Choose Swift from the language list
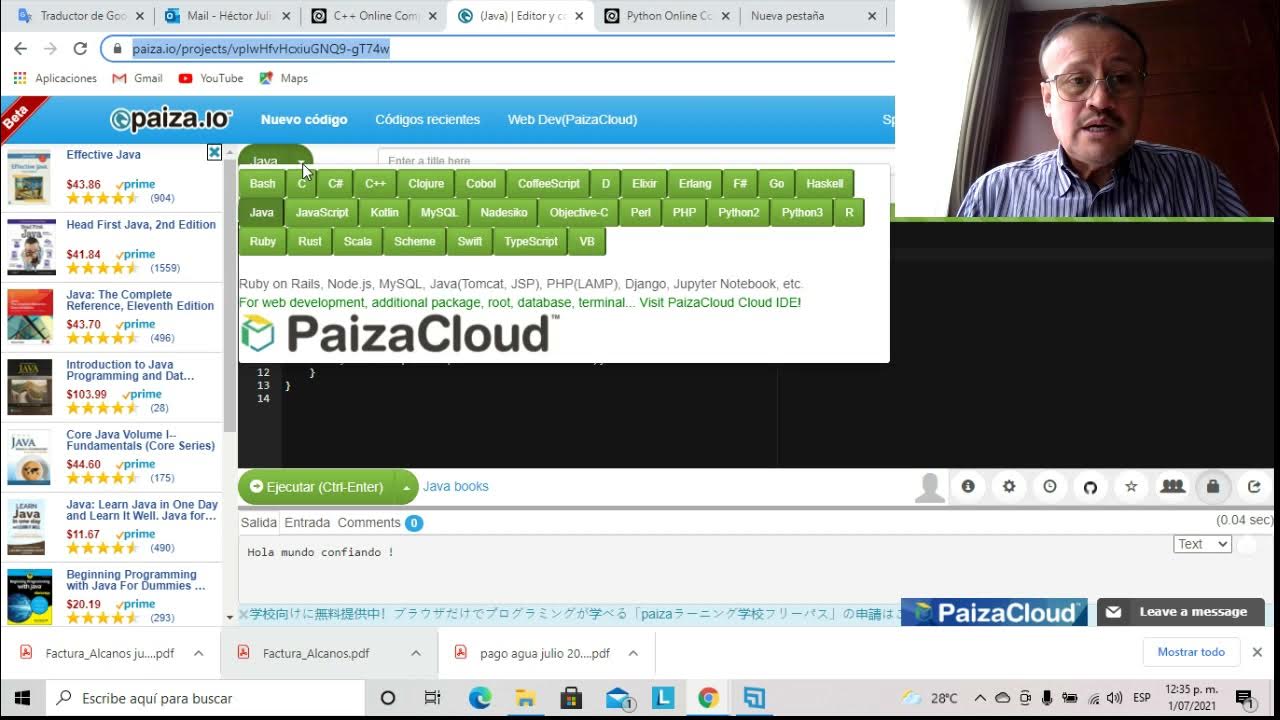This screenshot has height=720, width=1280. coord(470,241)
